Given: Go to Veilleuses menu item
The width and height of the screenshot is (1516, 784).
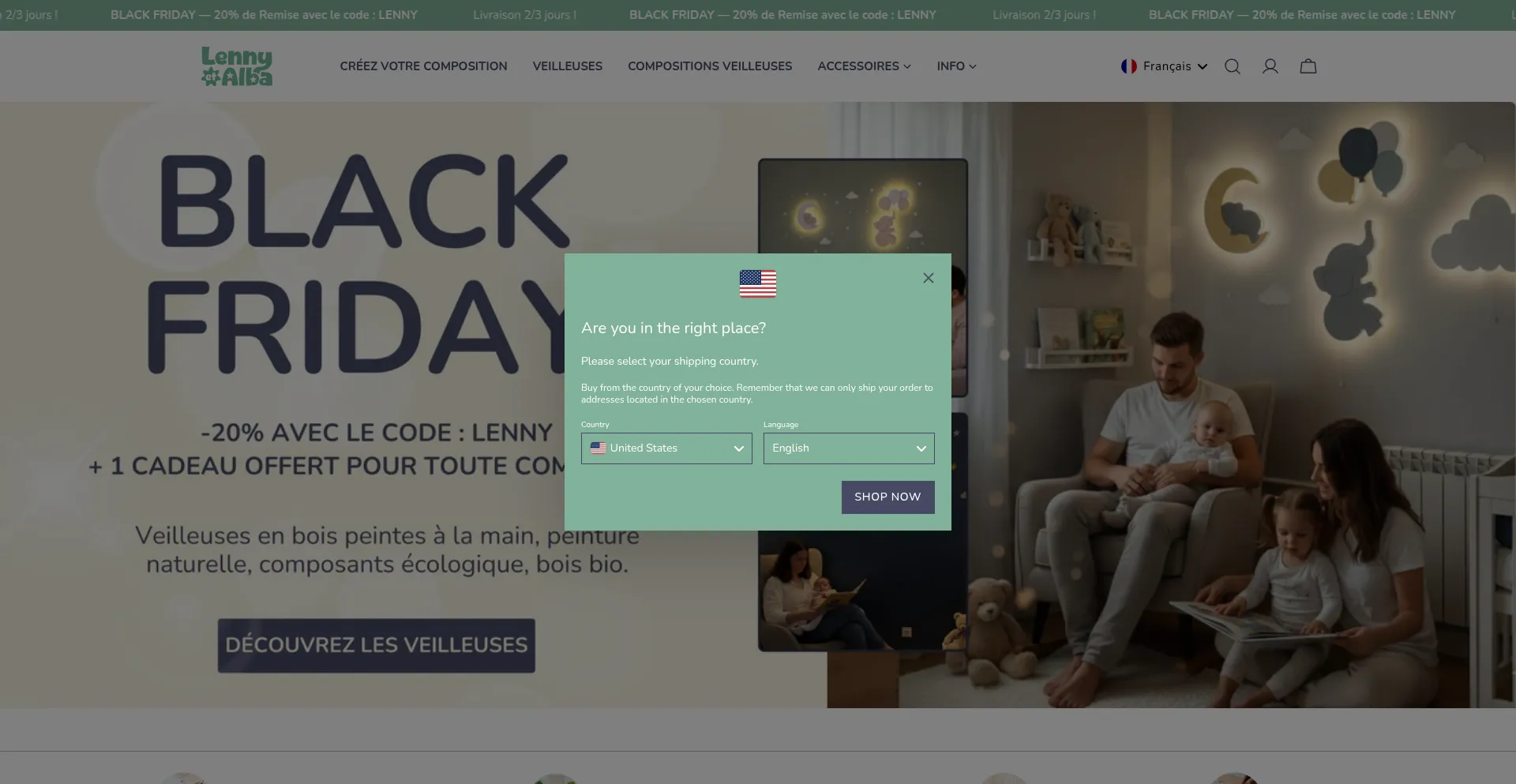Looking at the screenshot, I should click(x=567, y=66).
